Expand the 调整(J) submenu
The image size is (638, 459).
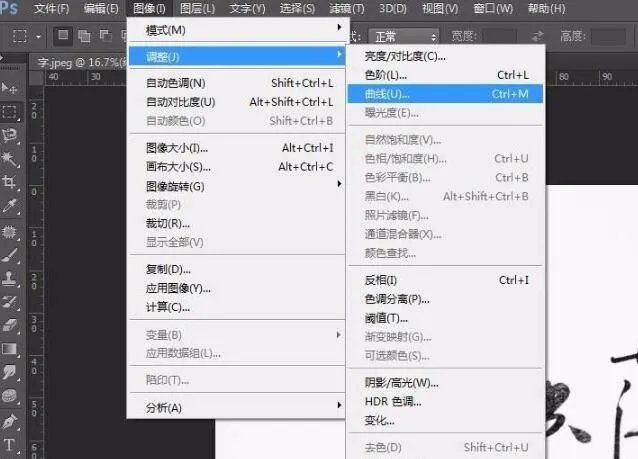[x=237, y=57]
